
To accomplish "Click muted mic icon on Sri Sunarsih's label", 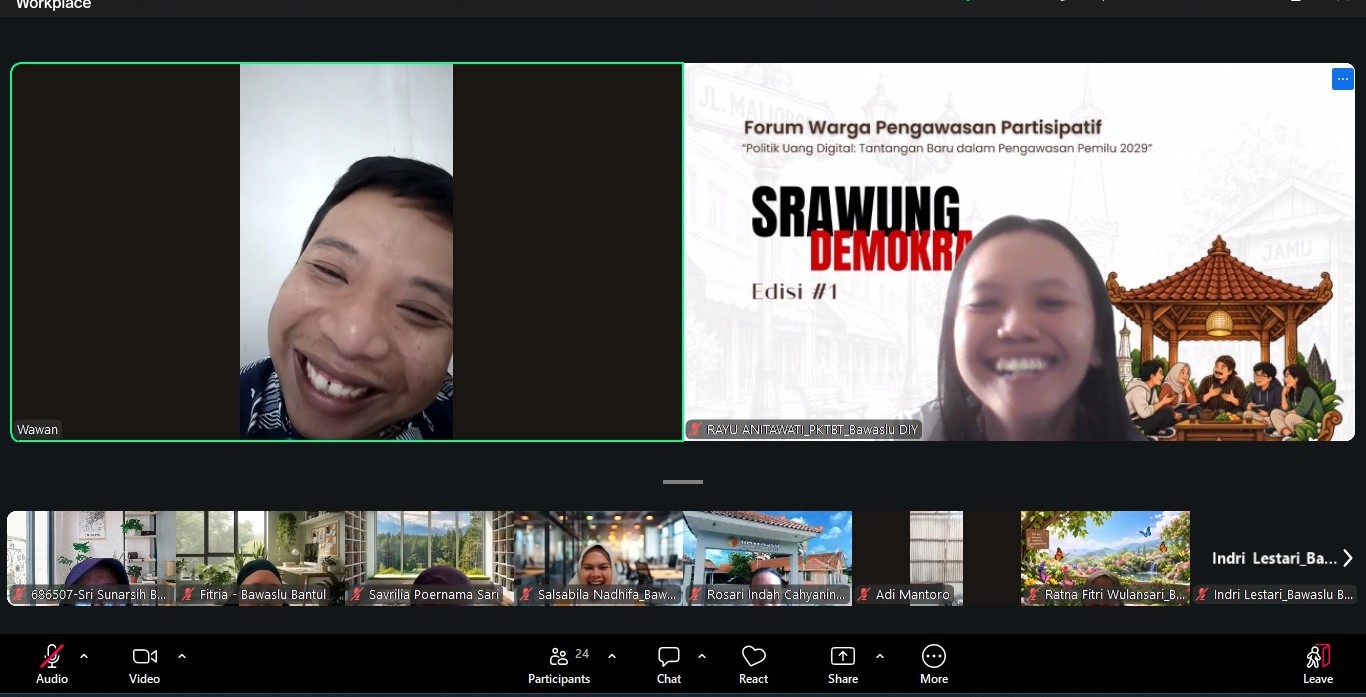I will pos(19,594).
